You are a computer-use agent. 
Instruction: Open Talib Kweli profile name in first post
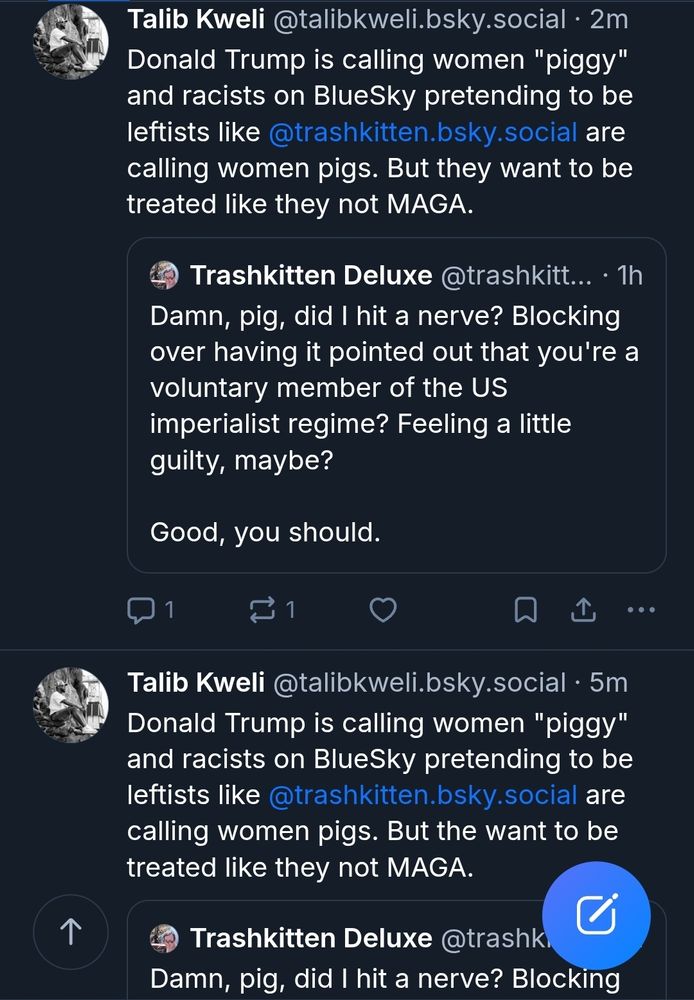click(x=195, y=20)
